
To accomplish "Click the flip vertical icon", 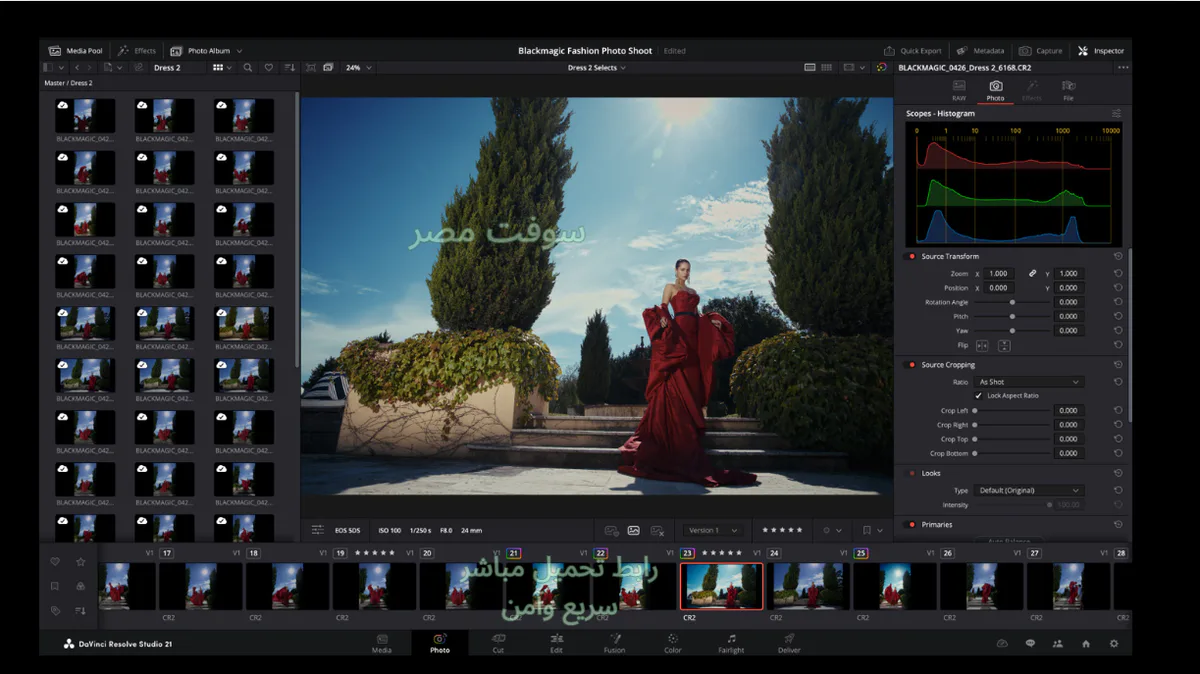I will pos(1004,346).
